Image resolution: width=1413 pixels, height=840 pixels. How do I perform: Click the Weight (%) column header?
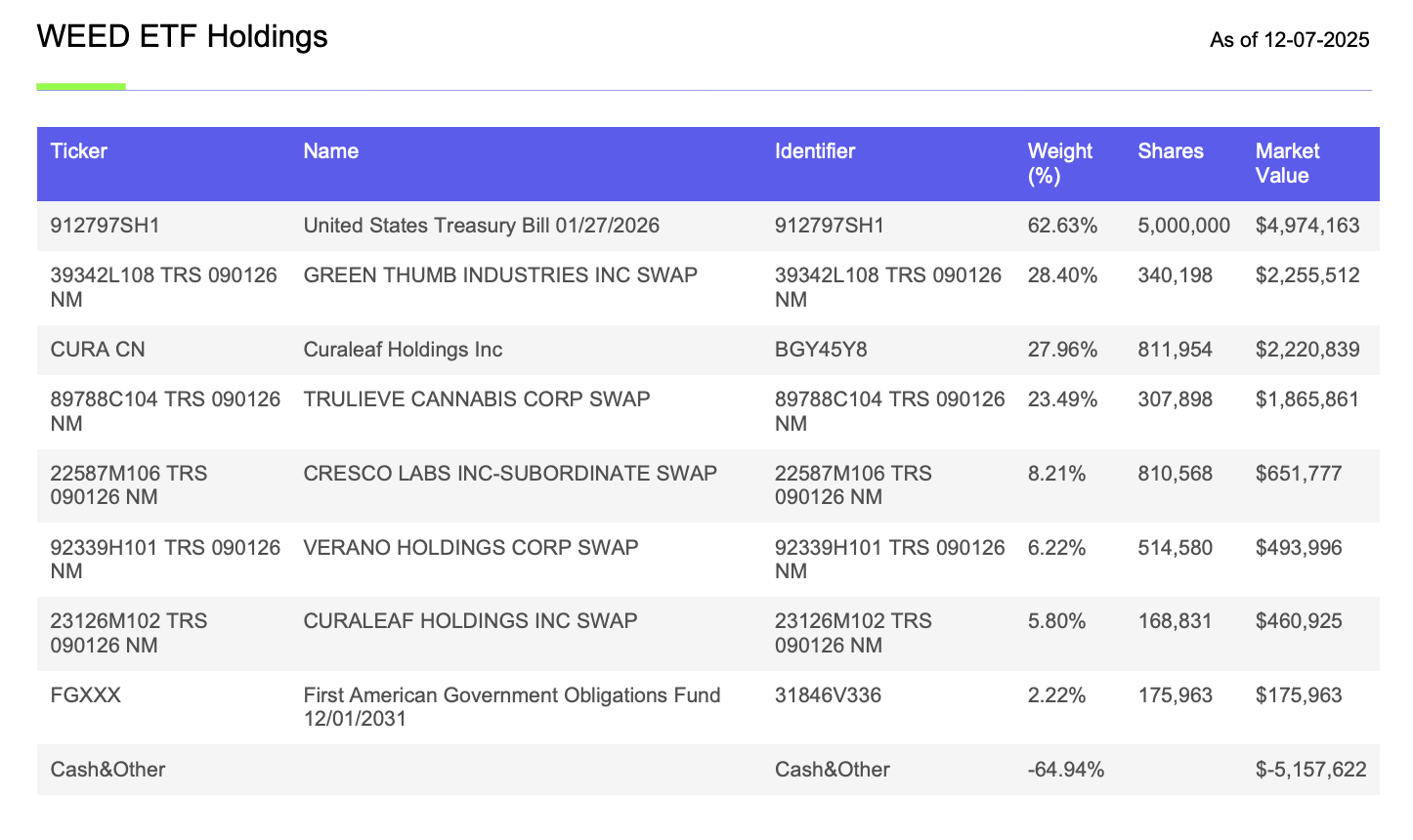(1060, 163)
